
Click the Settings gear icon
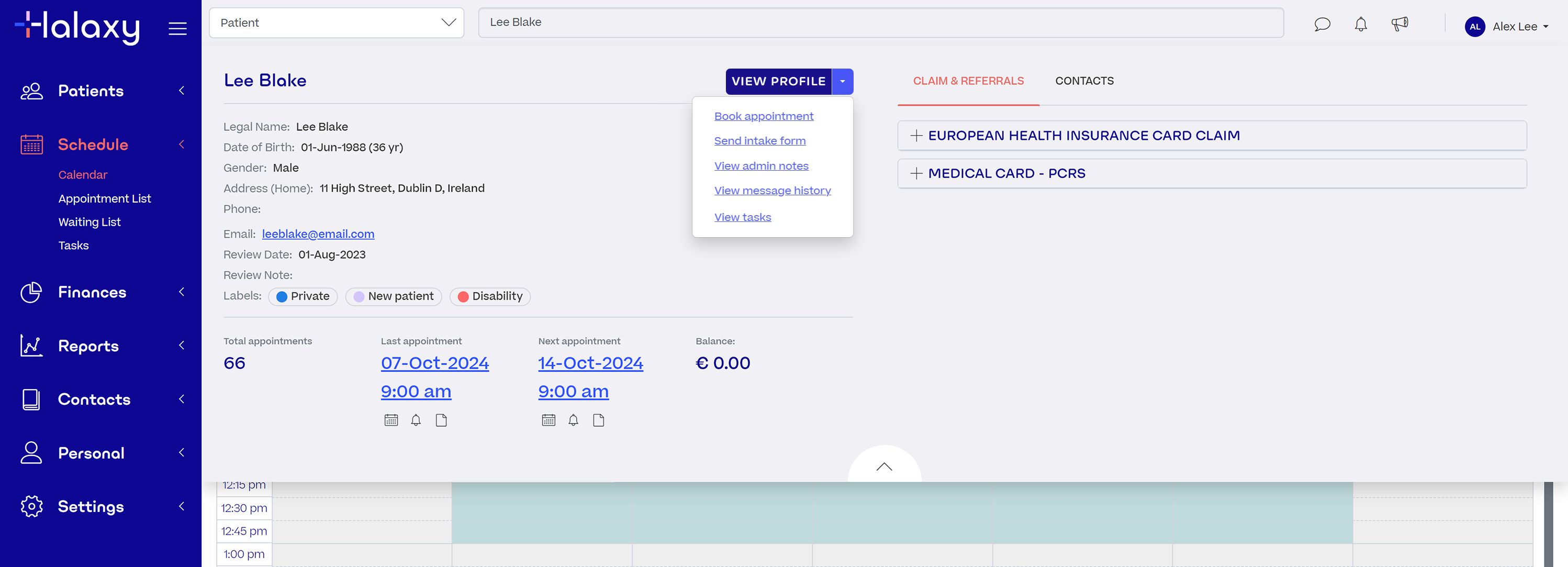coord(31,507)
